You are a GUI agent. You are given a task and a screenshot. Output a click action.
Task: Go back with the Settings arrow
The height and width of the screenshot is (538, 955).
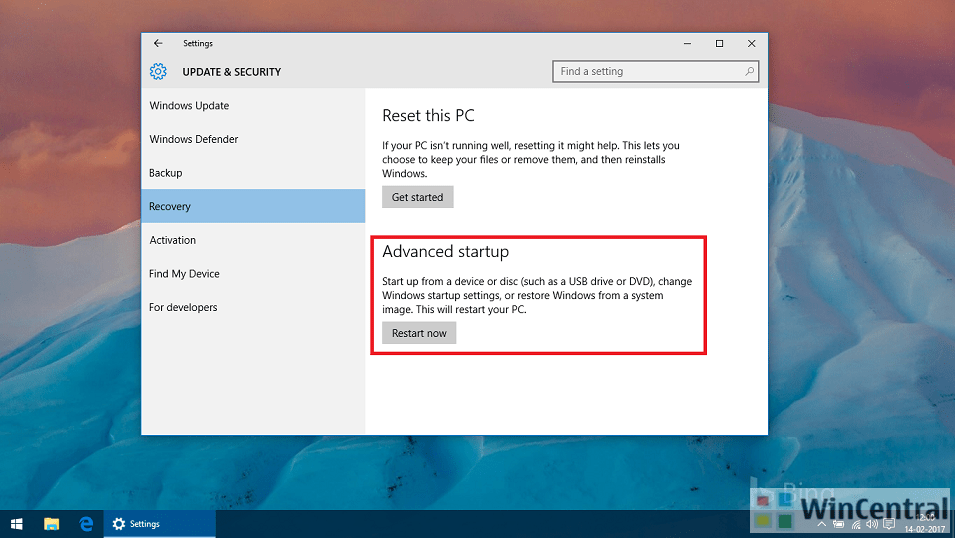tap(158, 43)
